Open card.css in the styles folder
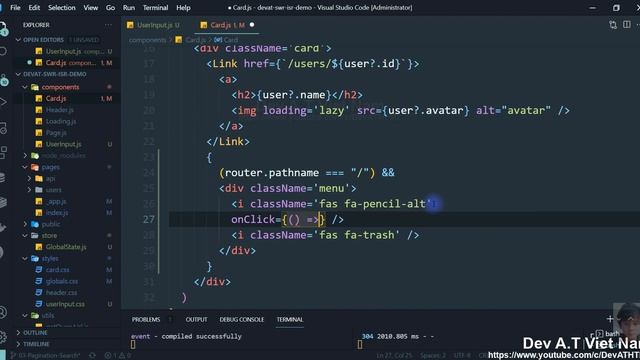 tap(57, 270)
